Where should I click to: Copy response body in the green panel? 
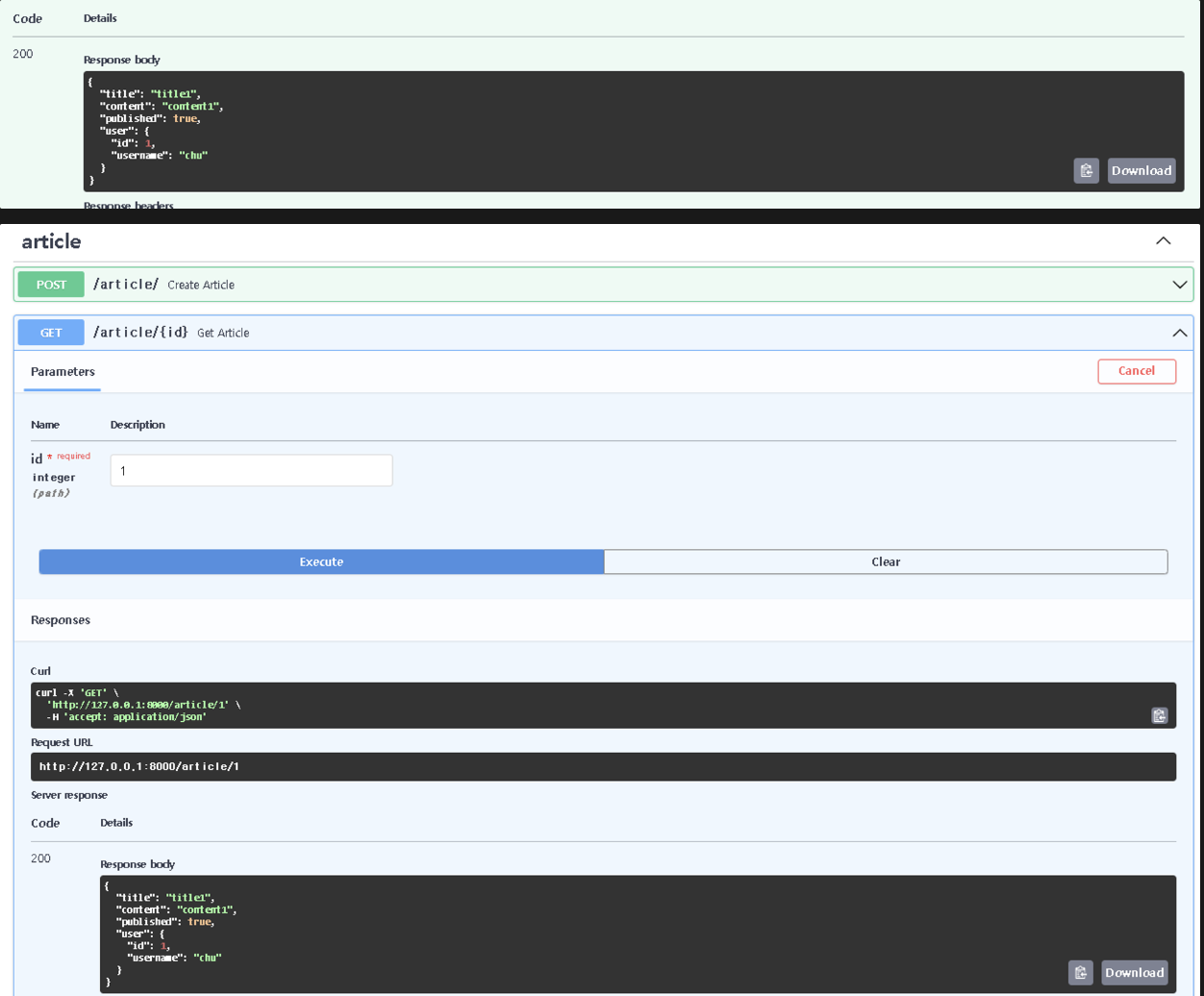[x=1086, y=171]
